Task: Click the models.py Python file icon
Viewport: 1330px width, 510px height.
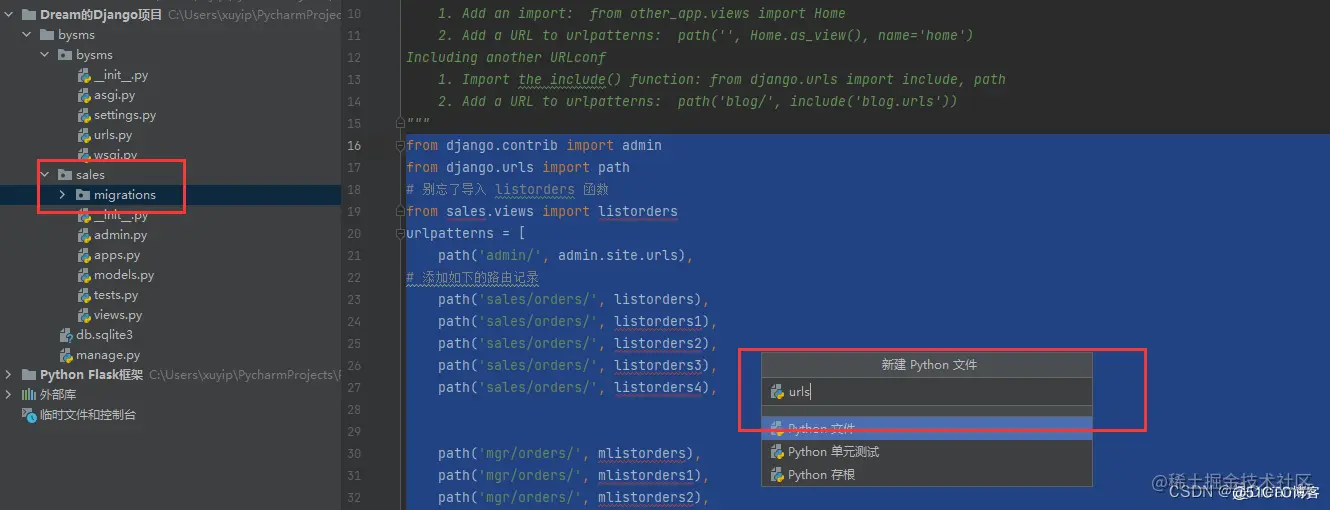Action: (85, 275)
